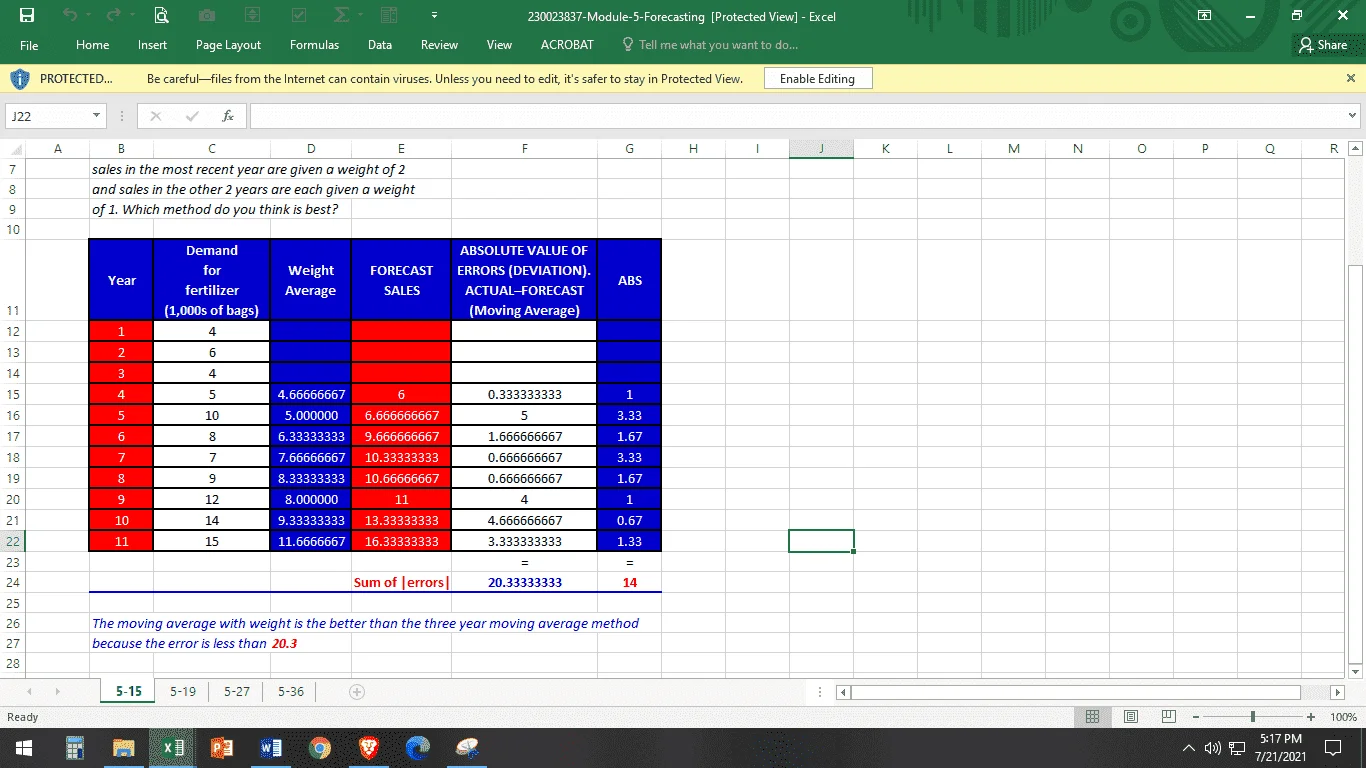Image resolution: width=1366 pixels, height=768 pixels.
Task: Open Windows notification center
Action: pyautogui.click(x=1332, y=748)
